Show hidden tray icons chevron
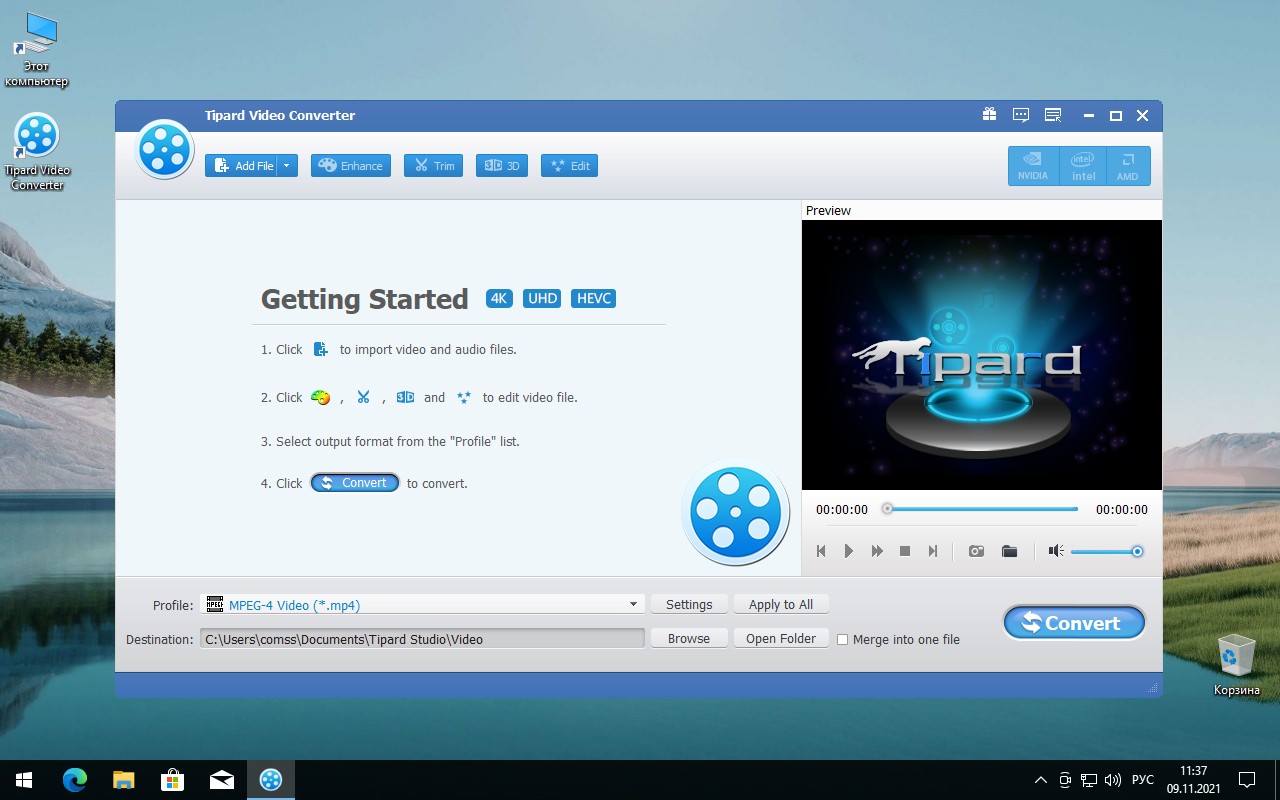This screenshot has height=800, width=1280. coord(1041,780)
